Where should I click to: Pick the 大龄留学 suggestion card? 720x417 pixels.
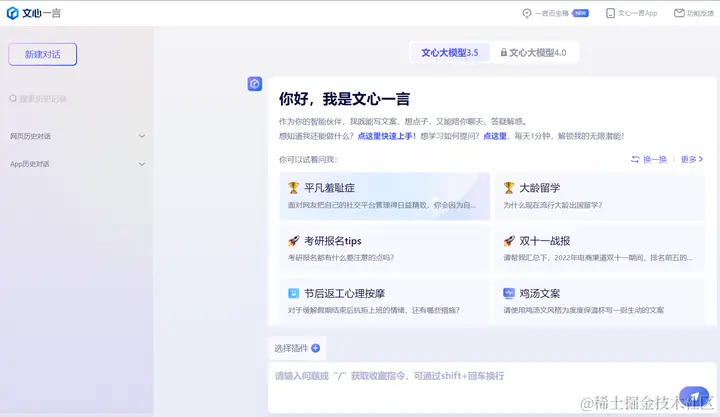point(600,196)
